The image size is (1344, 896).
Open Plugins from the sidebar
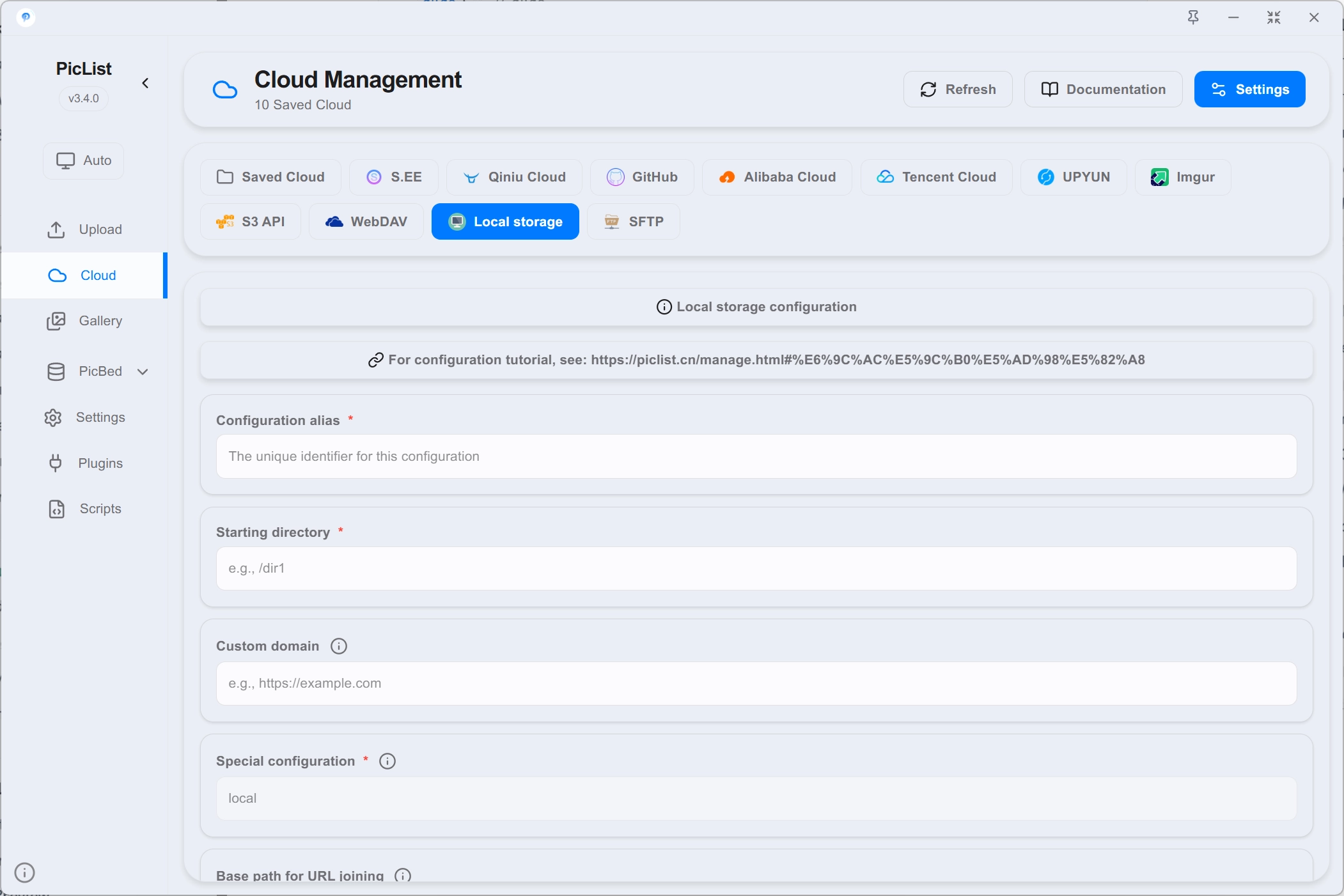click(x=84, y=463)
